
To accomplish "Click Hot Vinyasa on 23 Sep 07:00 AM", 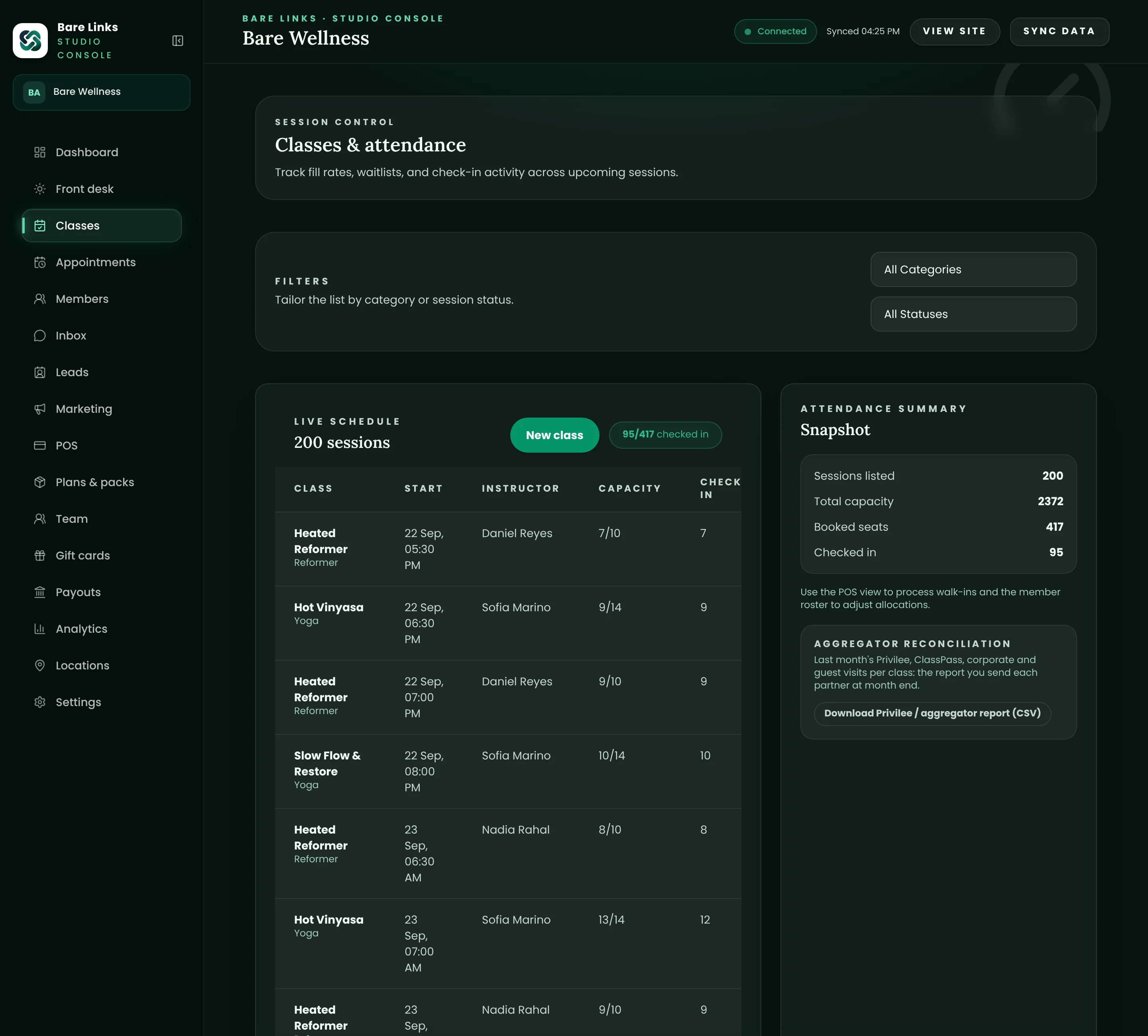I will coord(328,919).
